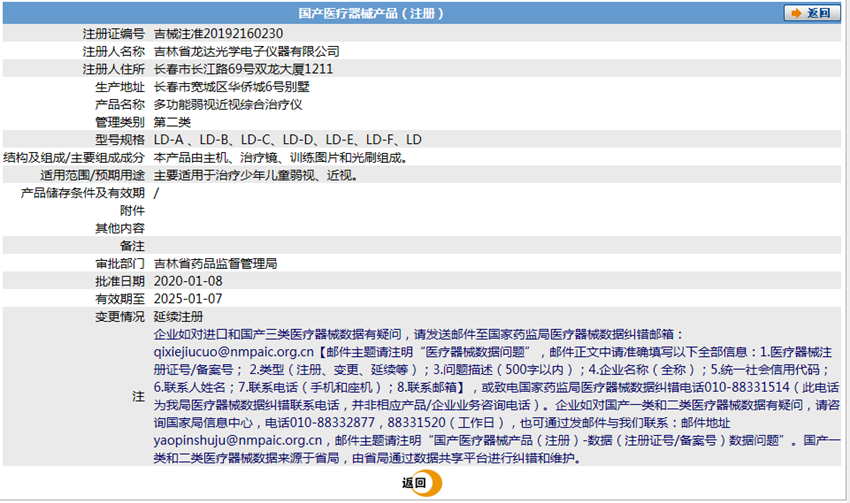This screenshot has width=850, height=503.
Task: Select the page title 国产医疗器械产品（注册）
Action: click(371, 14)
